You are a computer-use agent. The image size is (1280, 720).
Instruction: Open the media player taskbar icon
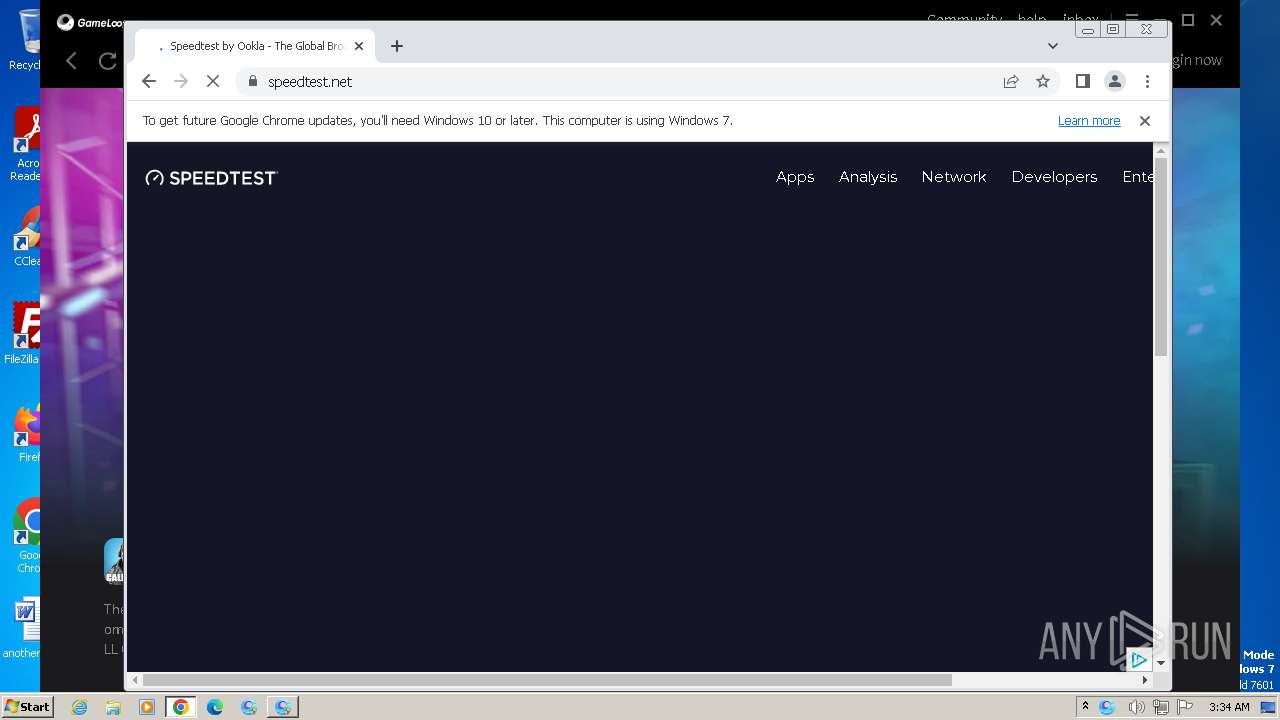(147, 707)
